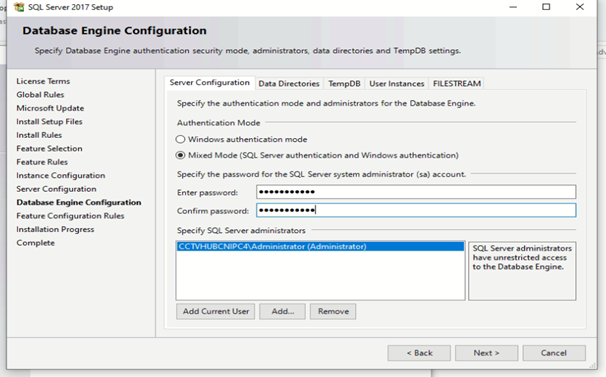
Task: Click the Add Current User button
Action: coord(216,311)
